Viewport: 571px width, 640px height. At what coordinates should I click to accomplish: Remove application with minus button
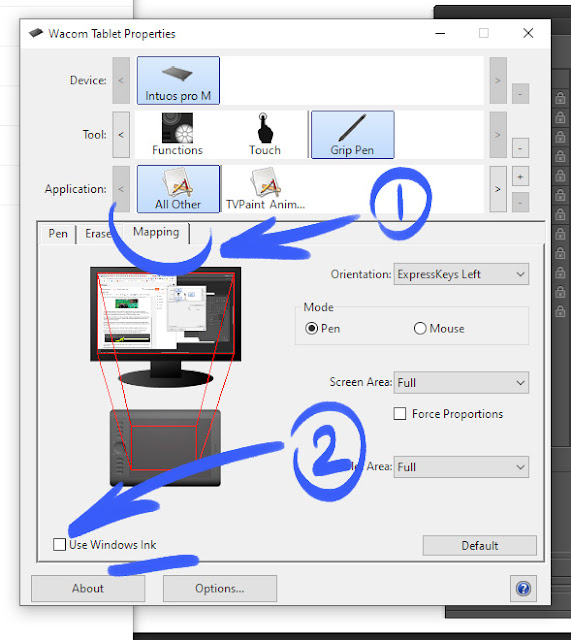520,202
